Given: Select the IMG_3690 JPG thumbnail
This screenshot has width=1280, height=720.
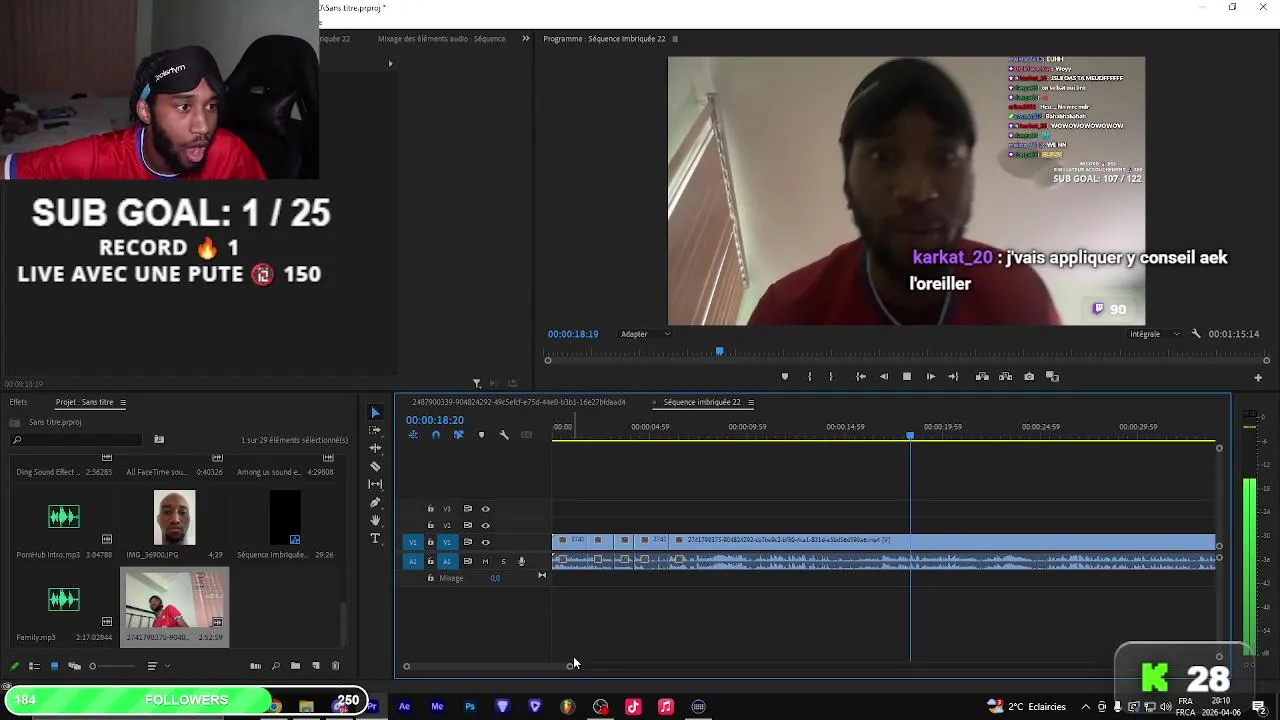Looking at the screenshot, I should [x=175, y=517].
